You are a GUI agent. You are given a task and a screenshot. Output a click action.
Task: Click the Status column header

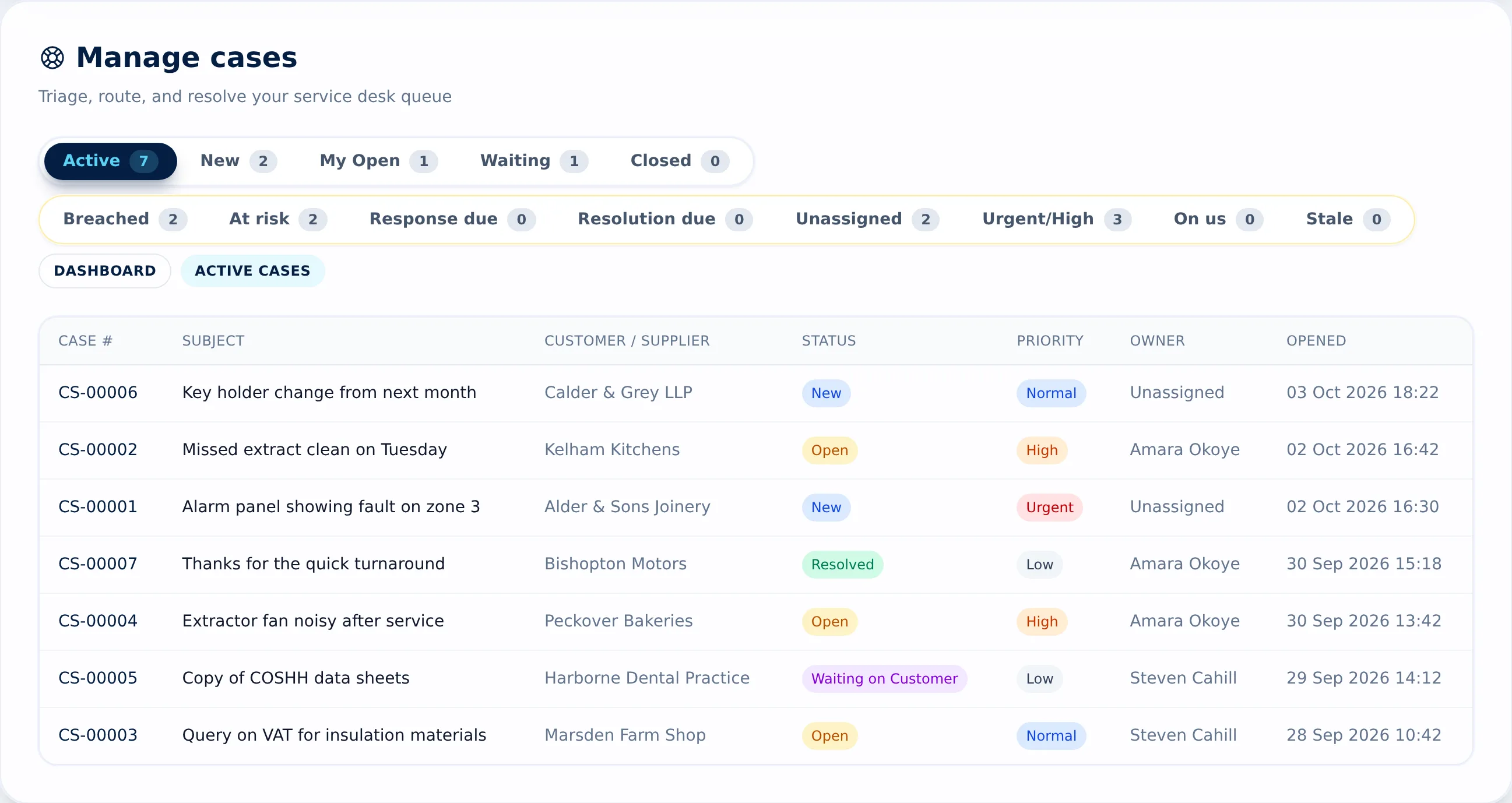pyautogui.click(x=828, y=340)
